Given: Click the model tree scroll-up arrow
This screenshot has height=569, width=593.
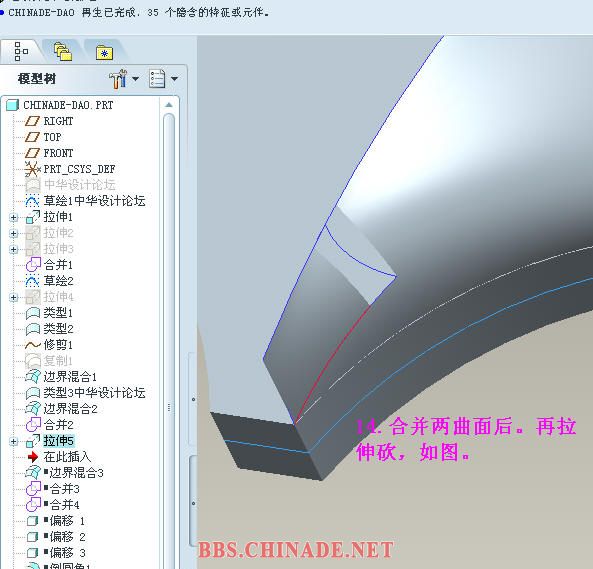Looking at the screenshot, I should [169, 105].
